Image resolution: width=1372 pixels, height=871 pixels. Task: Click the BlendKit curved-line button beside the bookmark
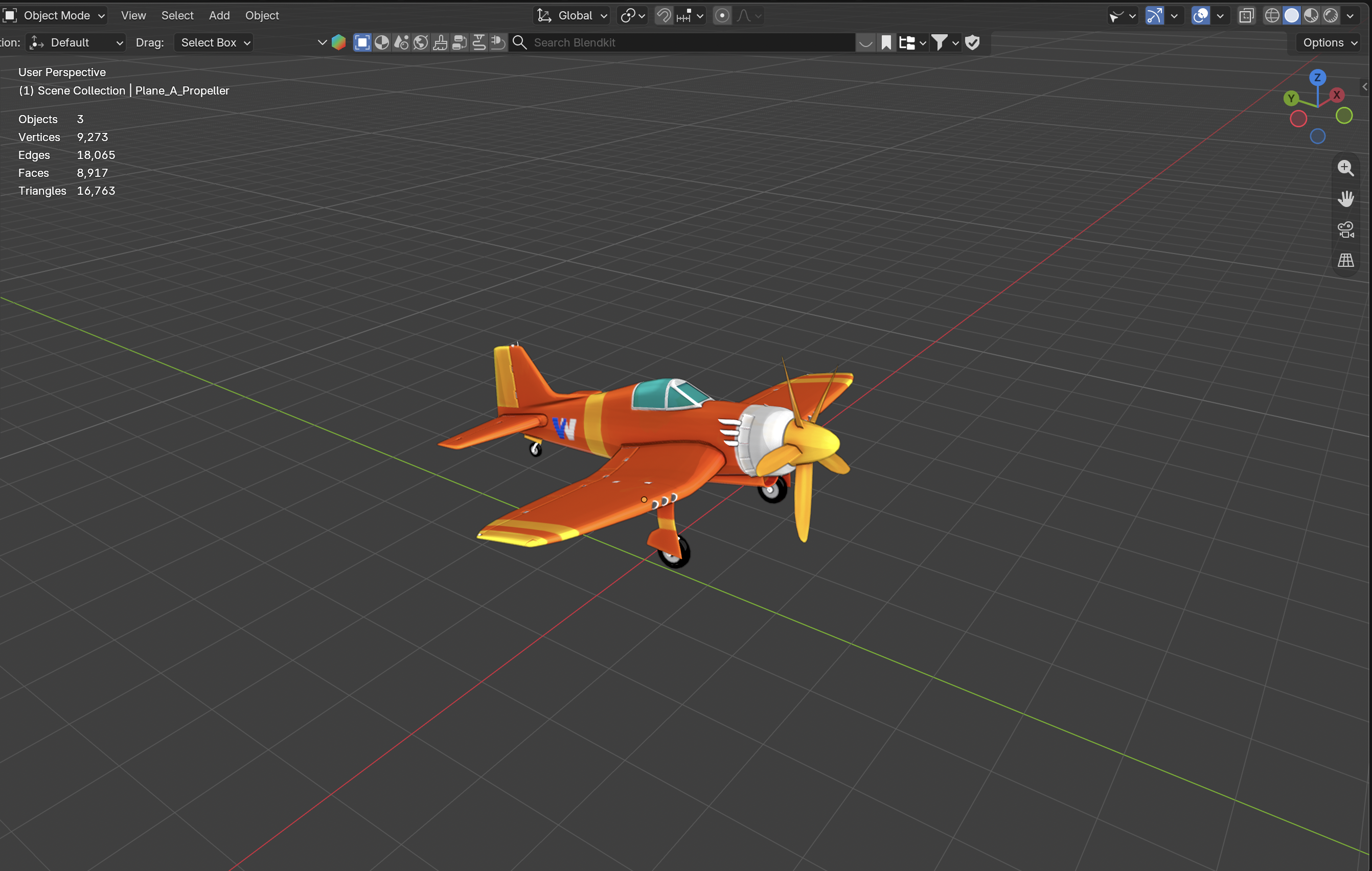tap(865, 42)
